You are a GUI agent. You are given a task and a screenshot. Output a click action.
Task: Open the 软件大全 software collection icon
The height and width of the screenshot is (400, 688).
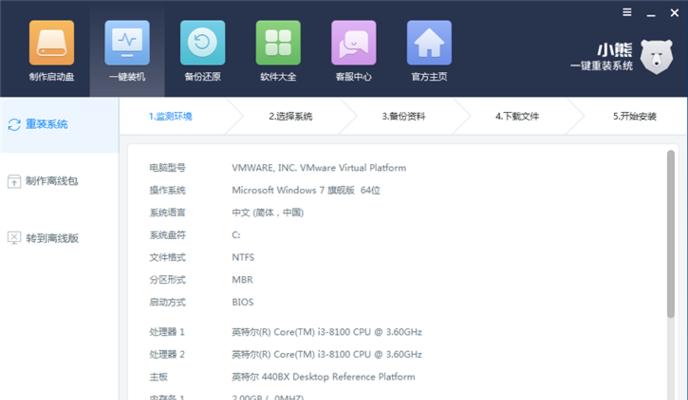coord(278,43)
